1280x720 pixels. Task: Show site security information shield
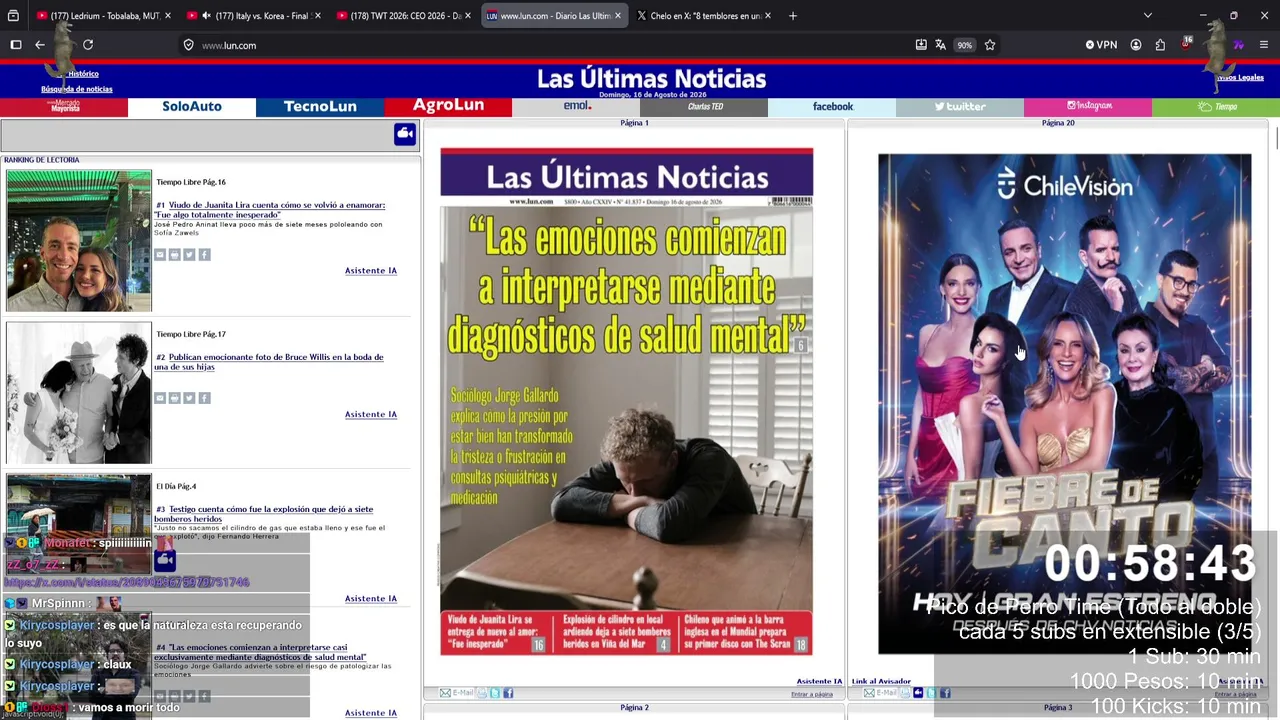(188, 45)
